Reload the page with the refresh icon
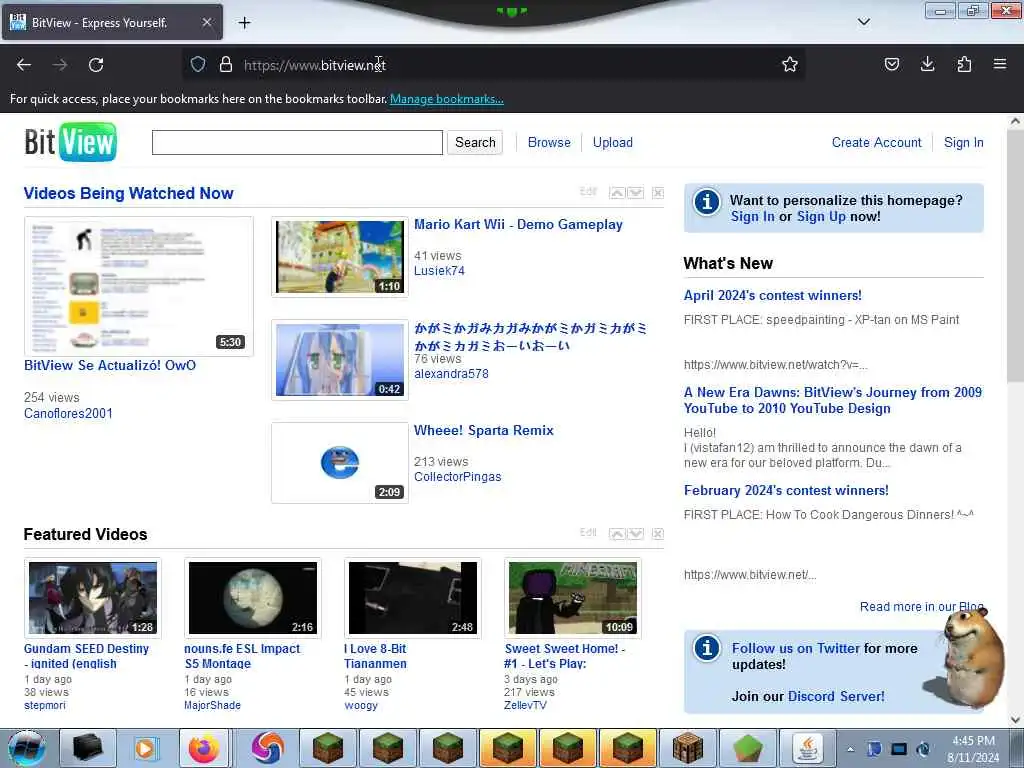Screen dimensions: 1024x768 (x=96, y=65)
